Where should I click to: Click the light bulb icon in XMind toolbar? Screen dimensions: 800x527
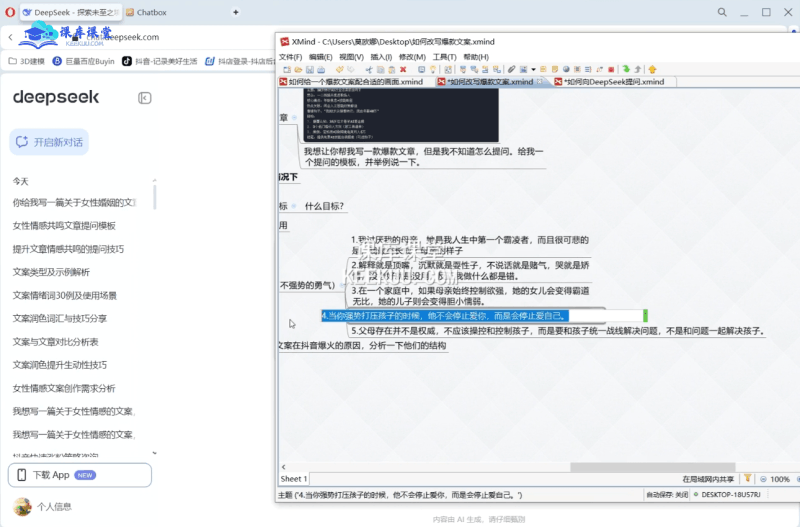coord(433,69)
